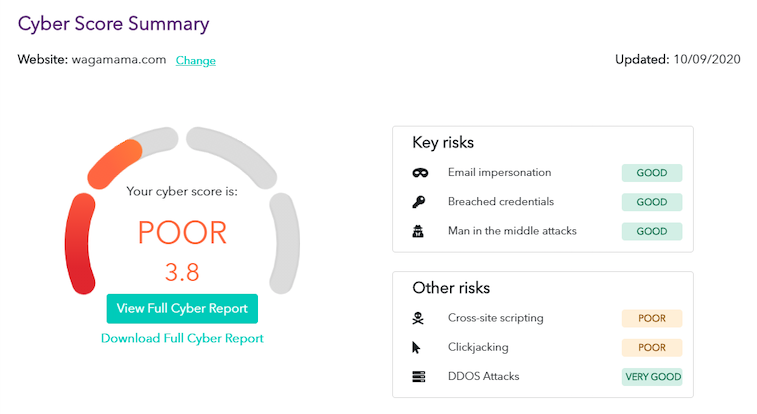Click the Other risks heading
This screenshot has width=757, height=414.
click(x=451, y=288)
